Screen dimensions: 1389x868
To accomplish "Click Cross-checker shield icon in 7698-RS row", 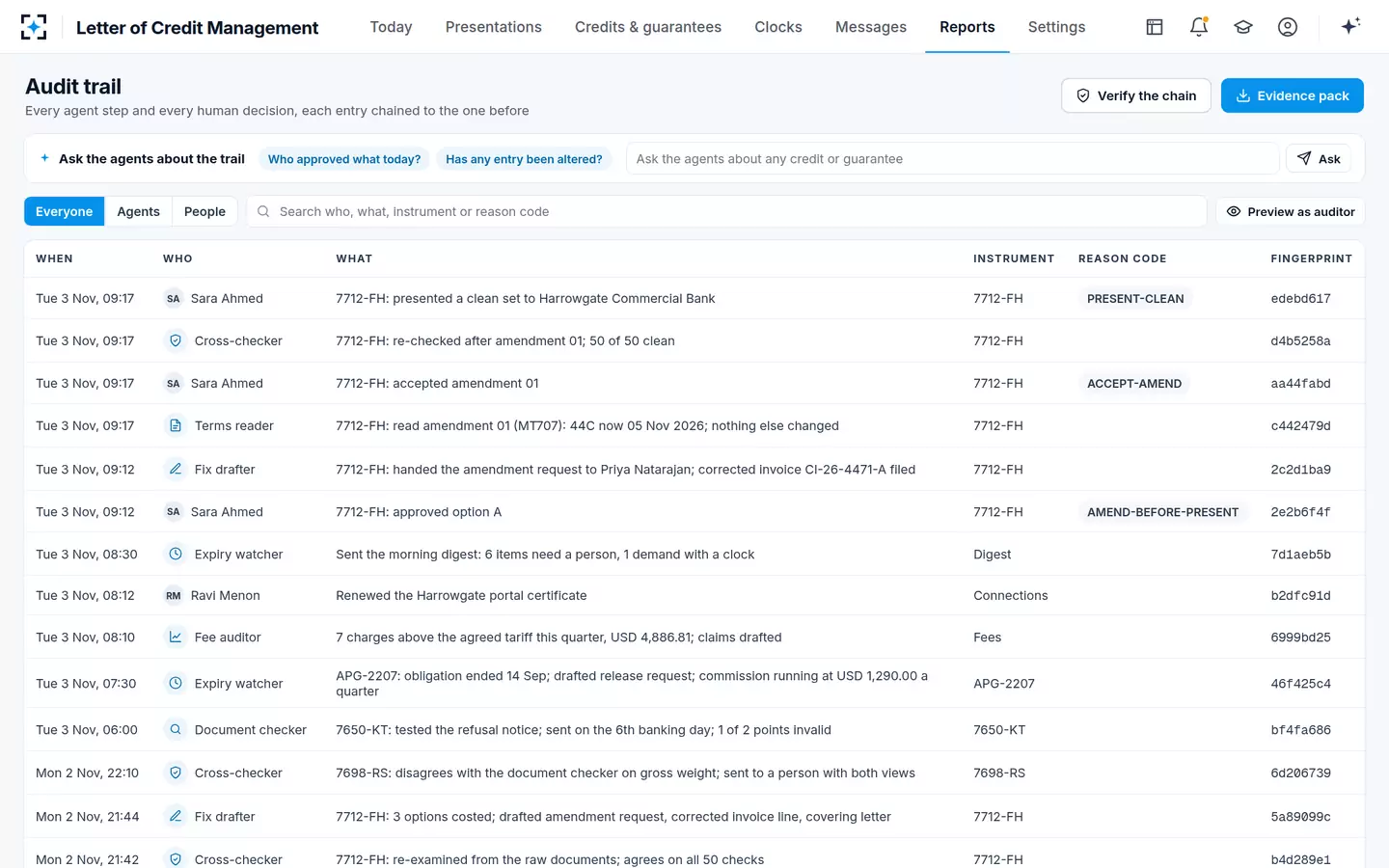I will (176, 773).
